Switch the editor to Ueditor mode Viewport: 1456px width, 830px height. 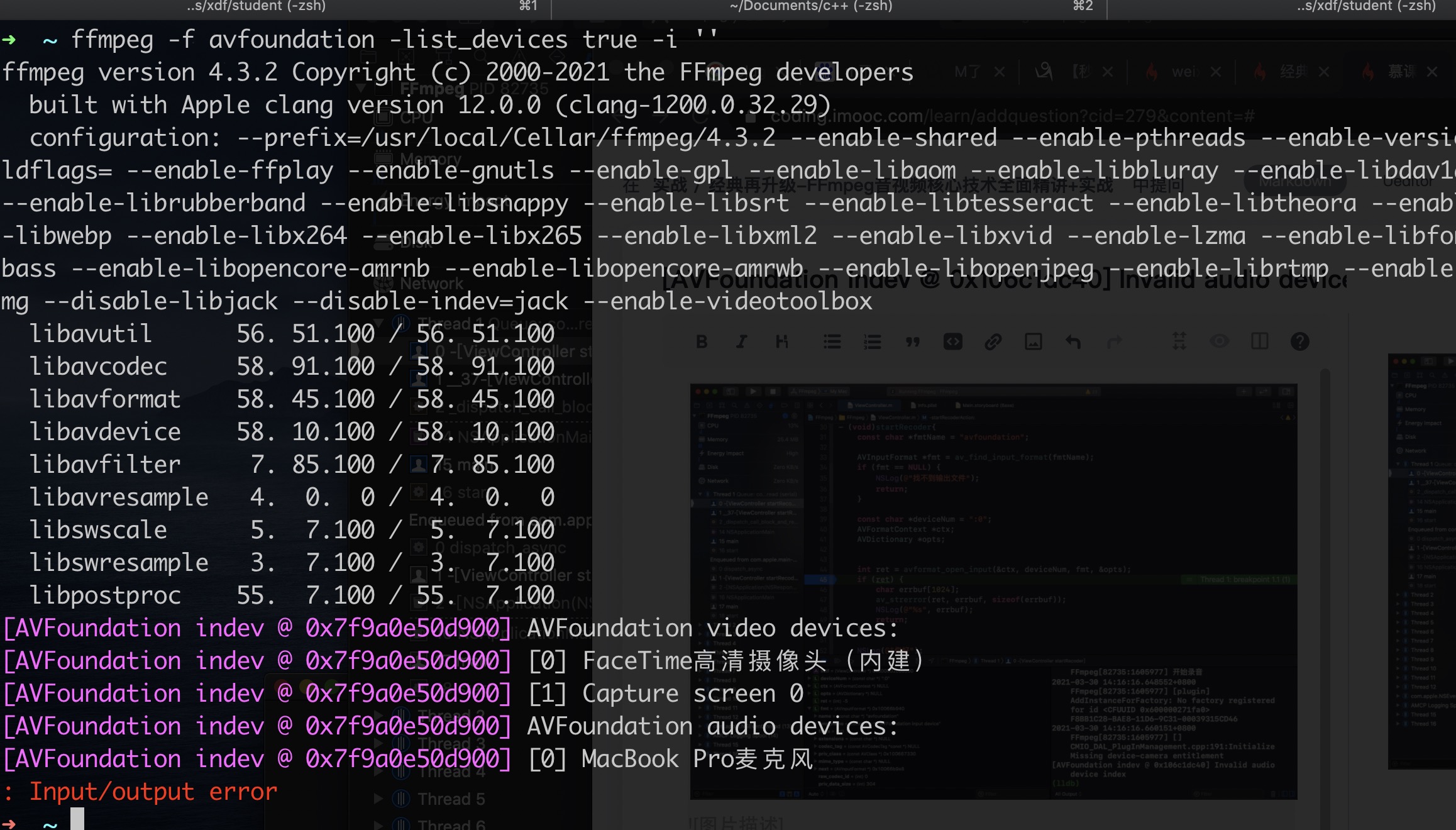1408,182
